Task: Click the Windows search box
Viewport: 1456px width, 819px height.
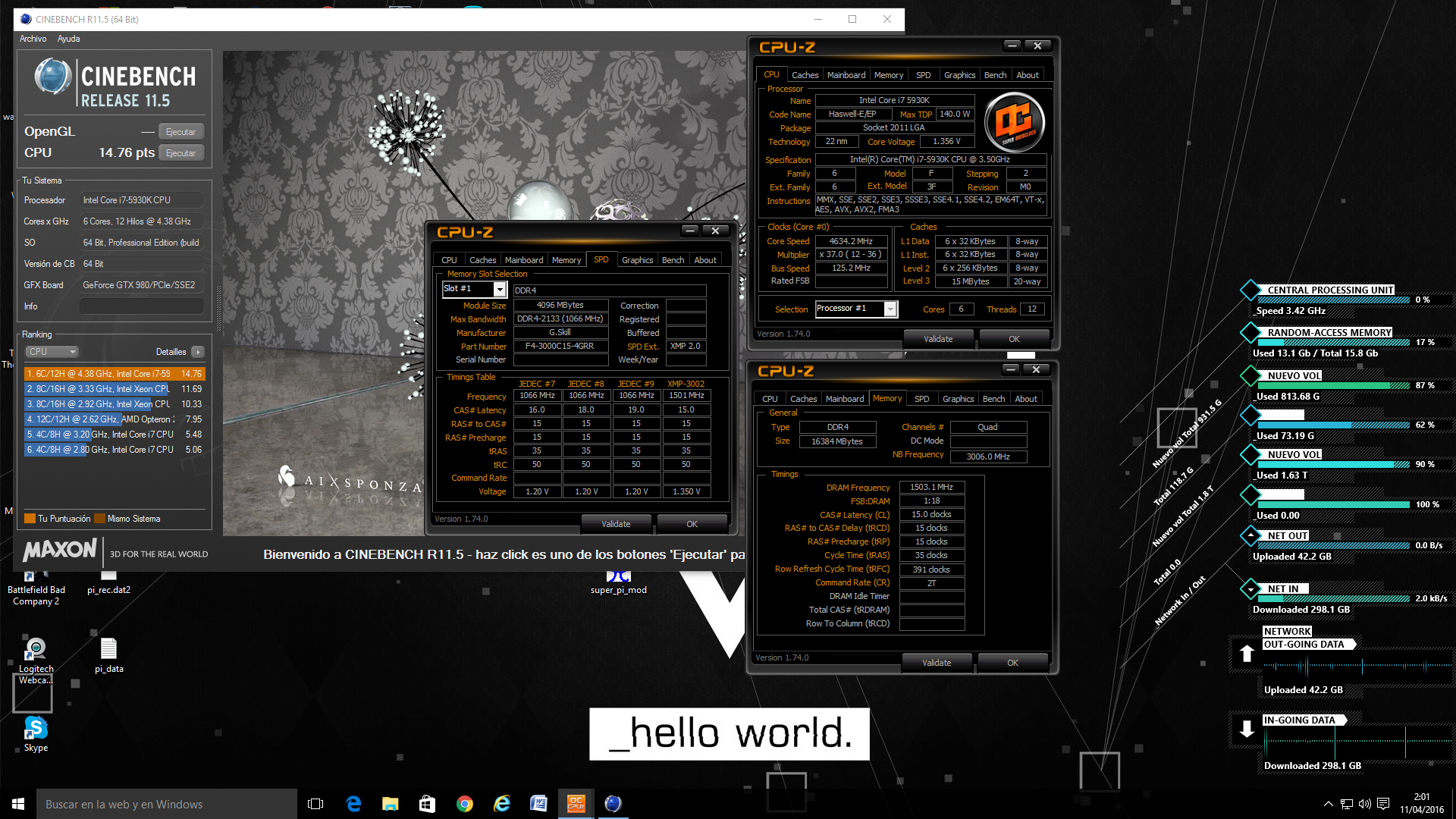Action: pos(167,804)
